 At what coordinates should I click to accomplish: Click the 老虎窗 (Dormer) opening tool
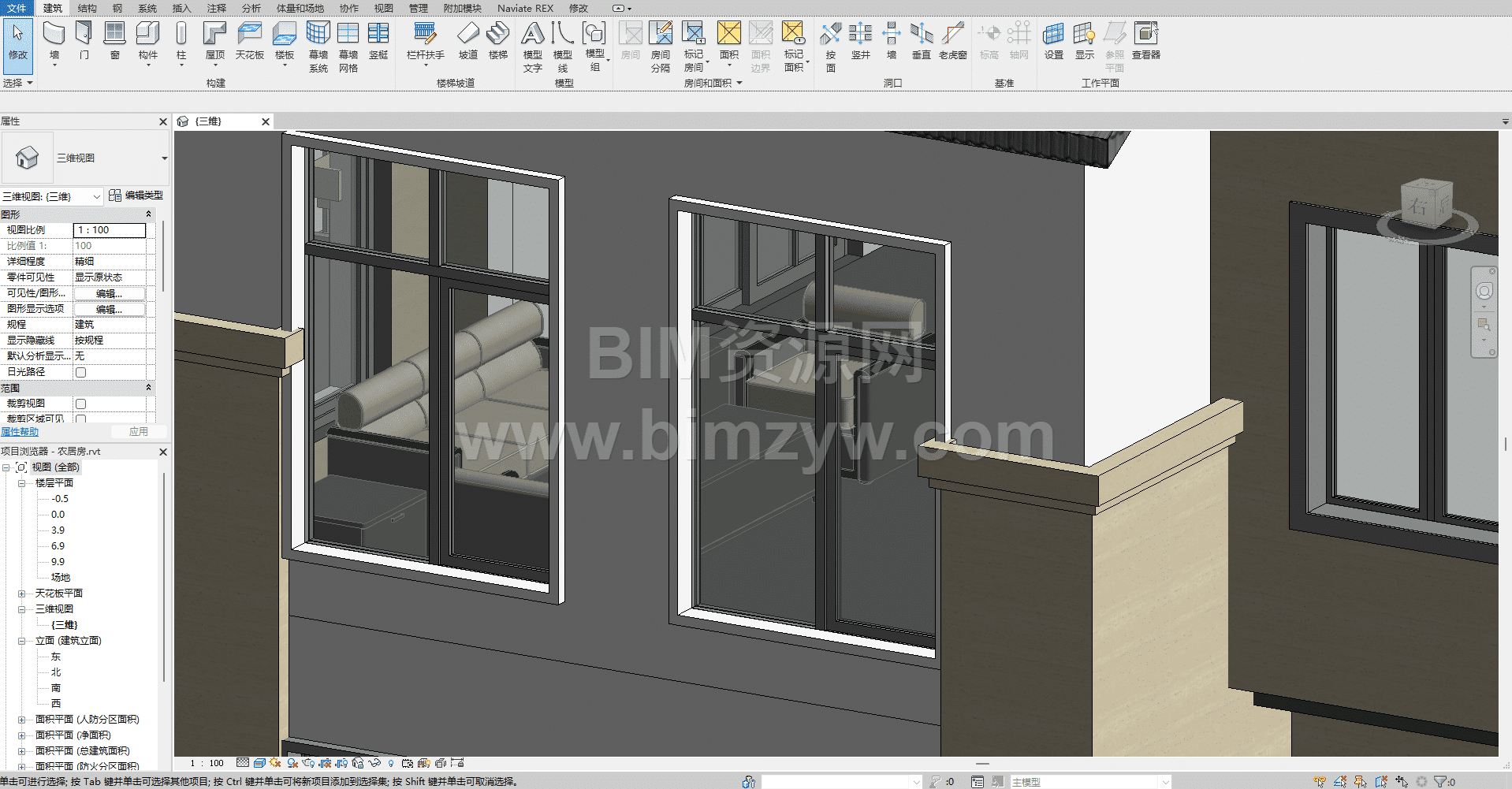(953, 41)
